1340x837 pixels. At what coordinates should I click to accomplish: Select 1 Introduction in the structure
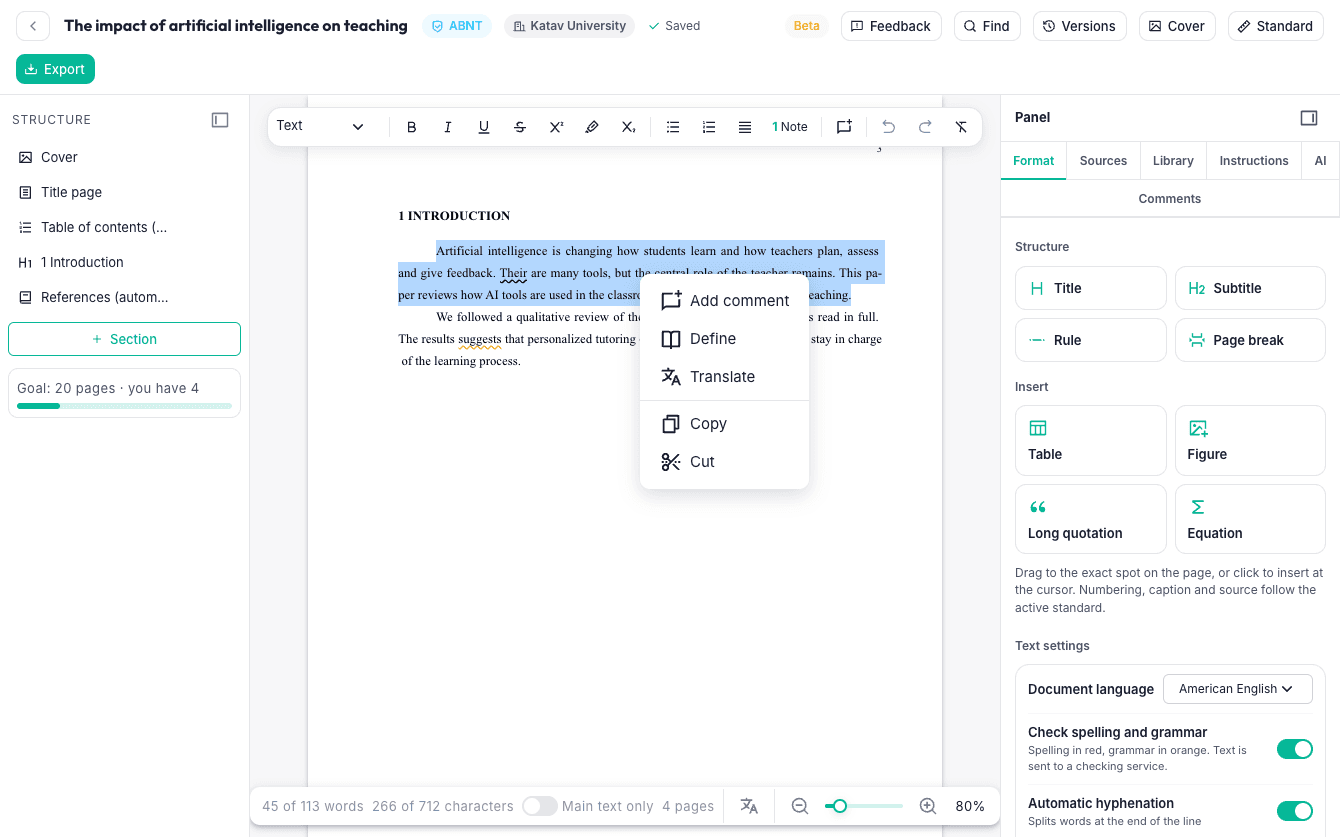tap(124, 262)
